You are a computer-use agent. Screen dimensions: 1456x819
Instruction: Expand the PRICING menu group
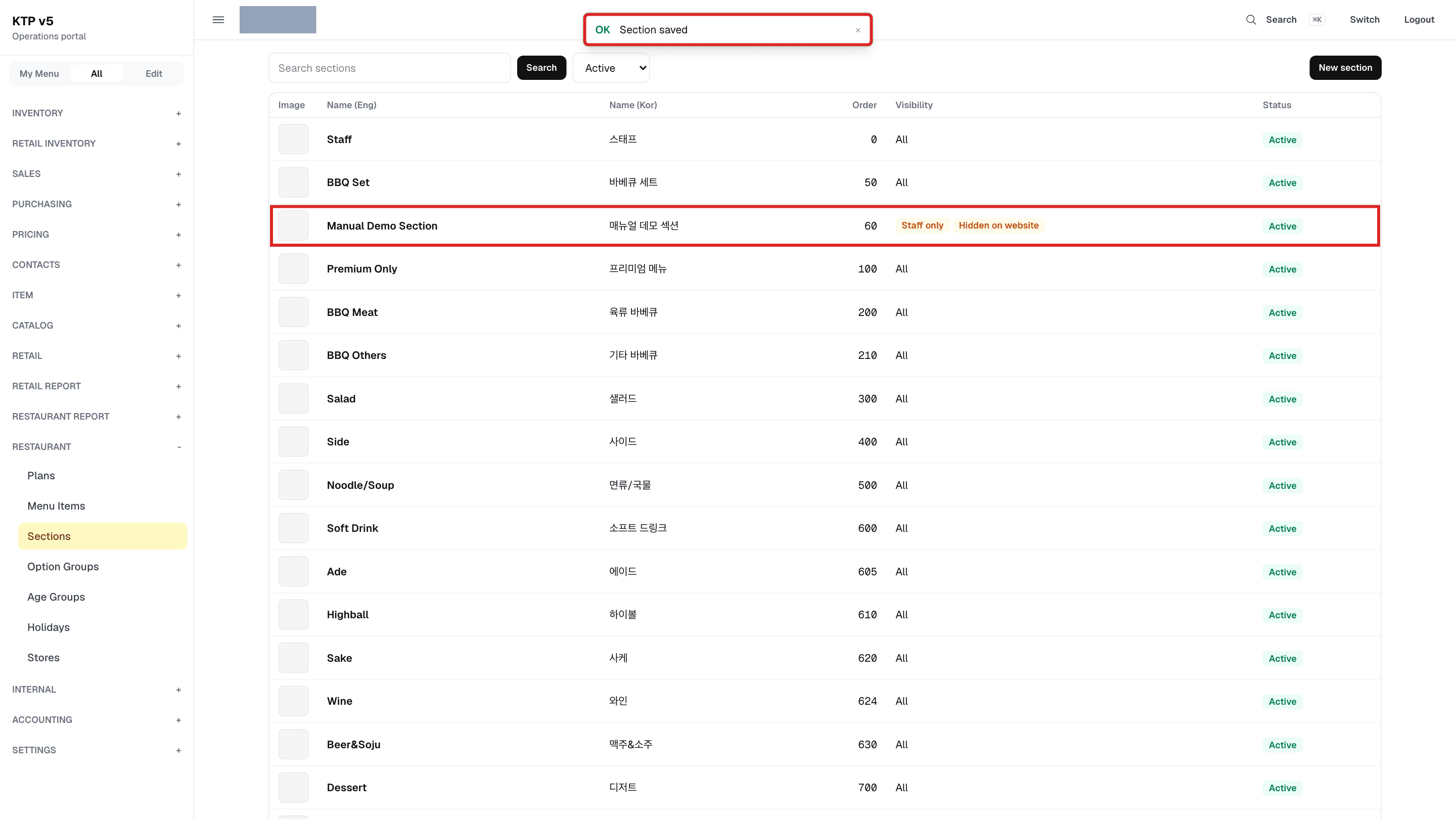[97, 235]
